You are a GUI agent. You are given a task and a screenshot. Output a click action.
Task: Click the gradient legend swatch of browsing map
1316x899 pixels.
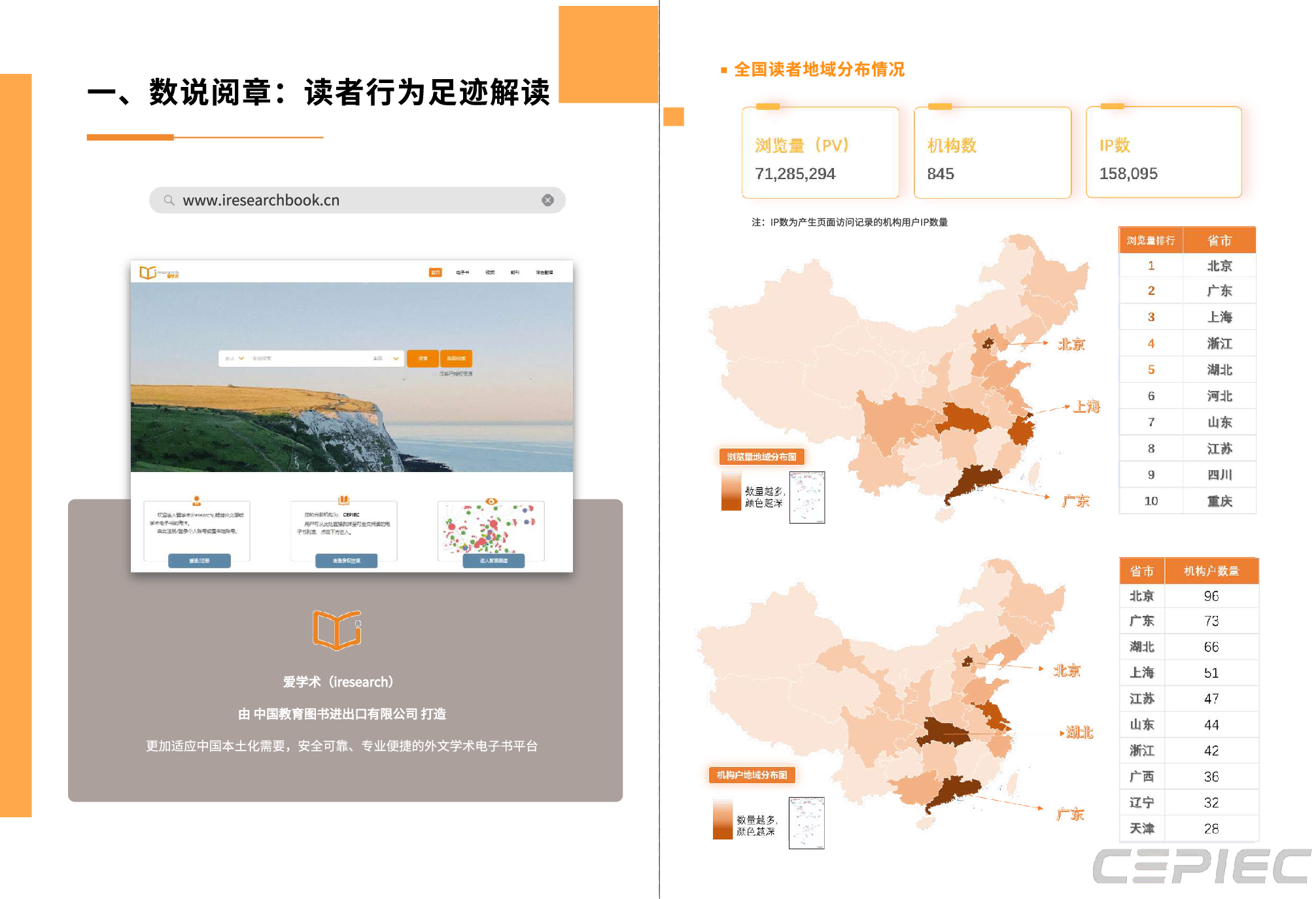coord(731,492)
